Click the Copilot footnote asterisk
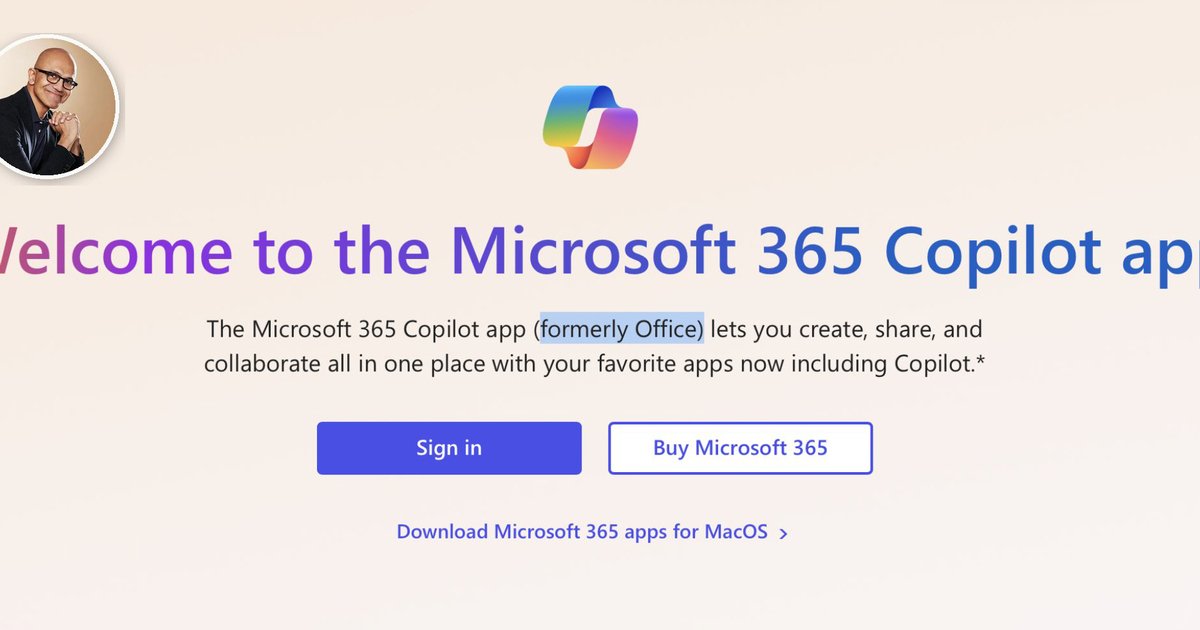 pos(981,364)
